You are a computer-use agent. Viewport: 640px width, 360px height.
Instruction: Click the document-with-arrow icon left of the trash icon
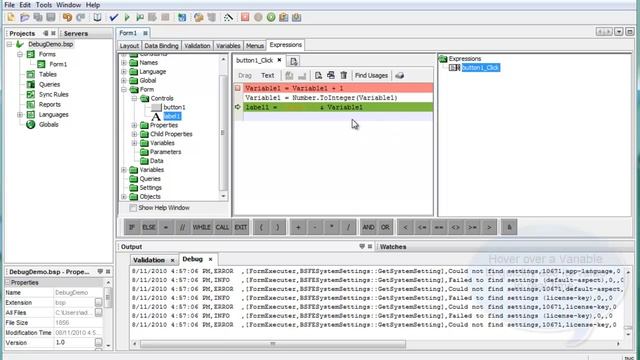coord(318,75)
